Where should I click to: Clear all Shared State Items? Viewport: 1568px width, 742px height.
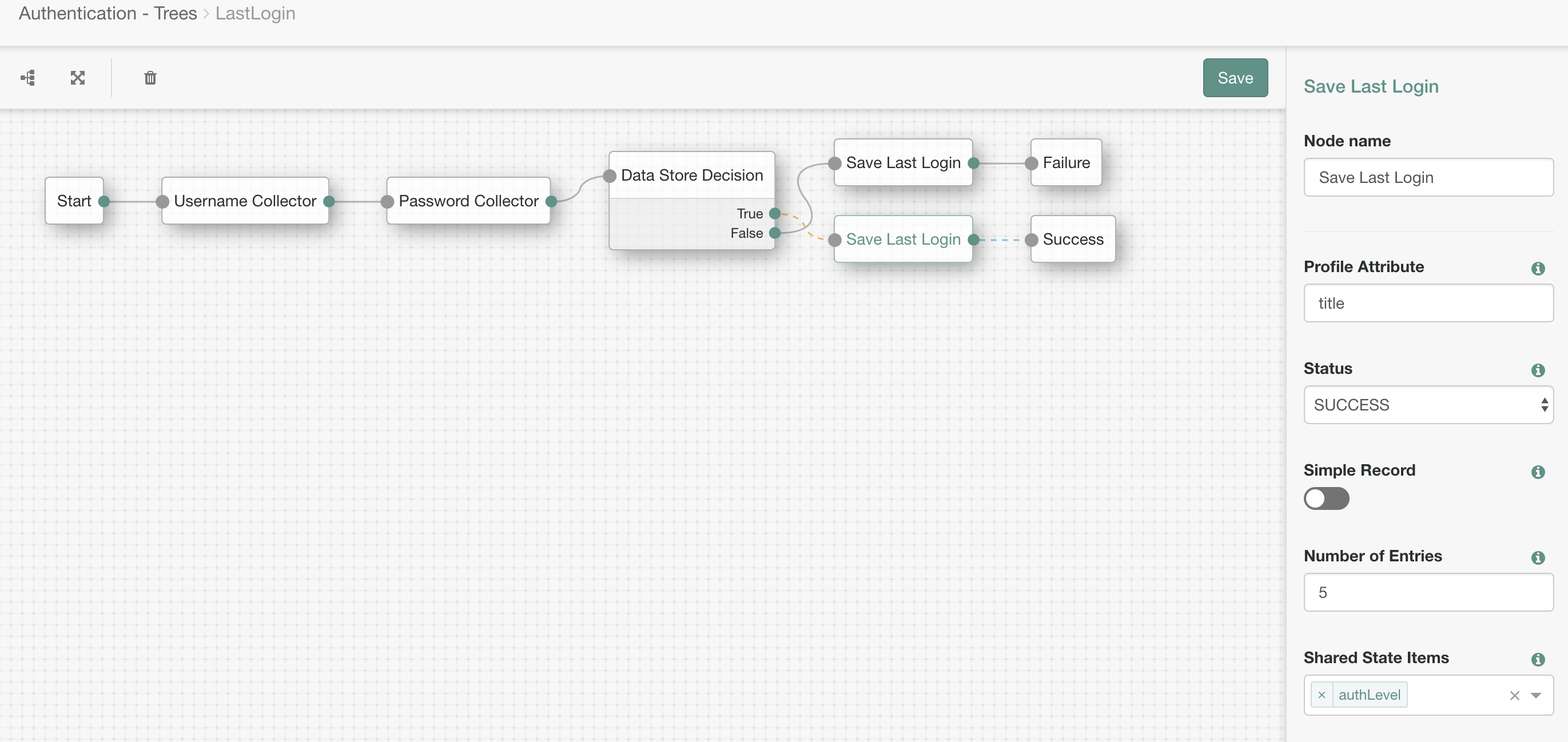click(x=1514, y=695)
